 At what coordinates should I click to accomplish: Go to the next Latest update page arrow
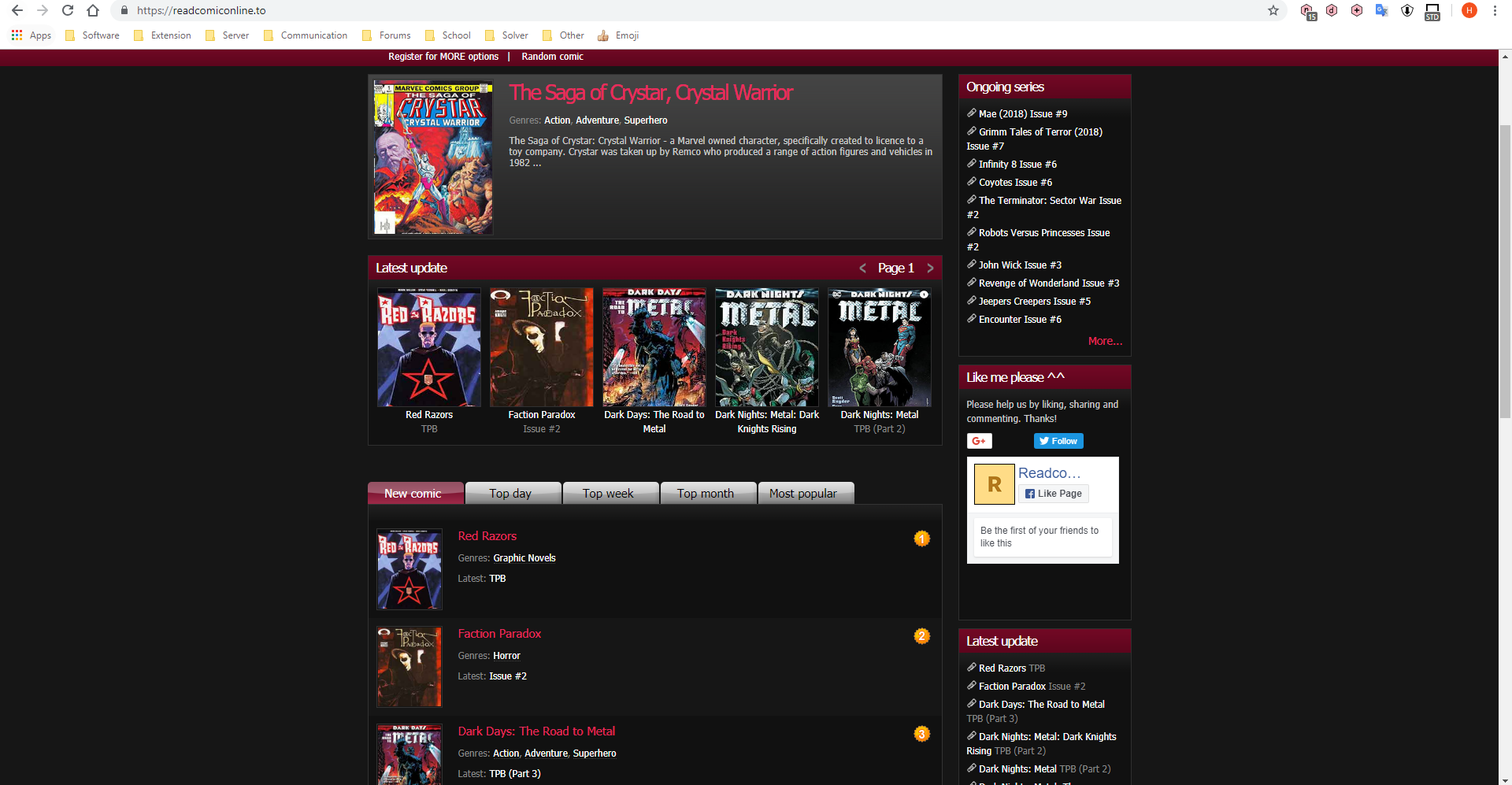pyautogui.click(x=930, y=268)
